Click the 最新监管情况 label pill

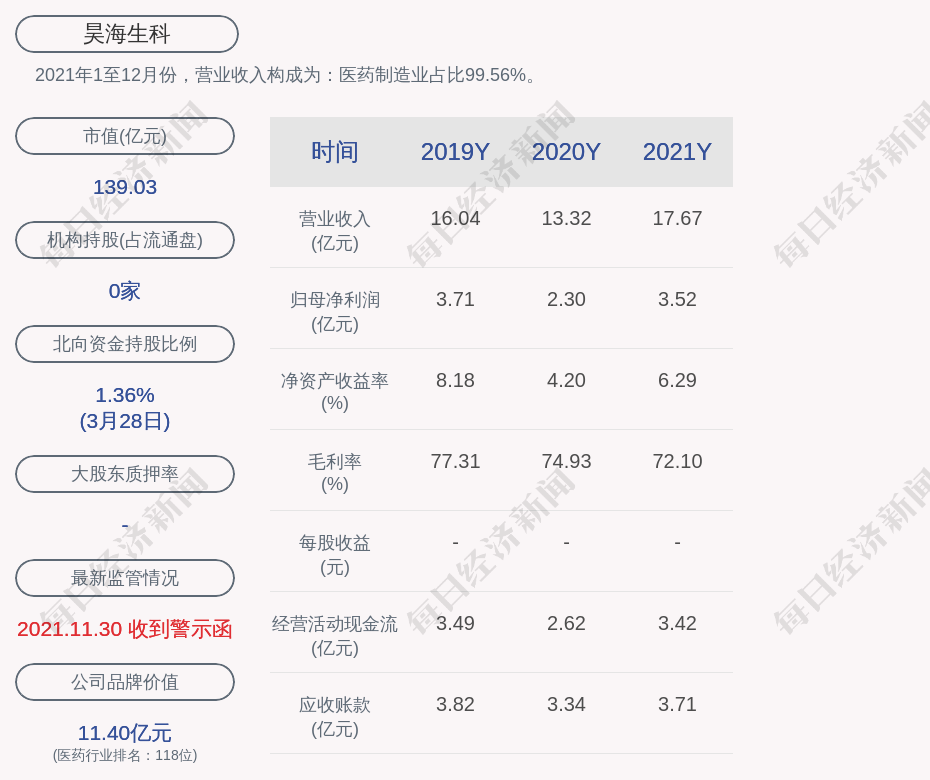[125, 578]
